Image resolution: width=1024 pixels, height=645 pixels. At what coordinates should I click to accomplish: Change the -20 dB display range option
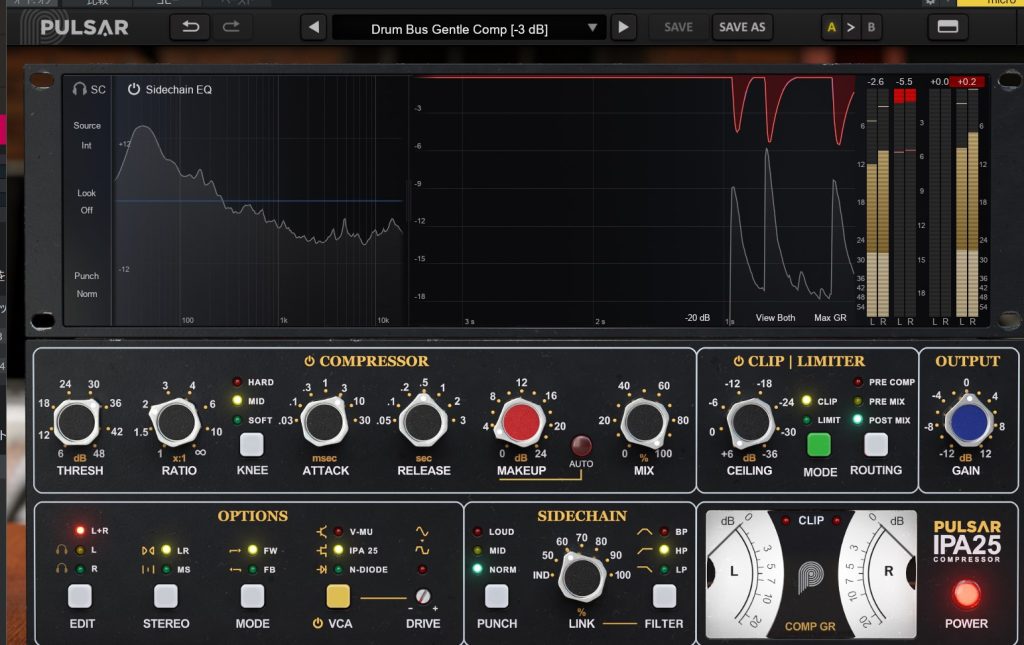[697, 318]
